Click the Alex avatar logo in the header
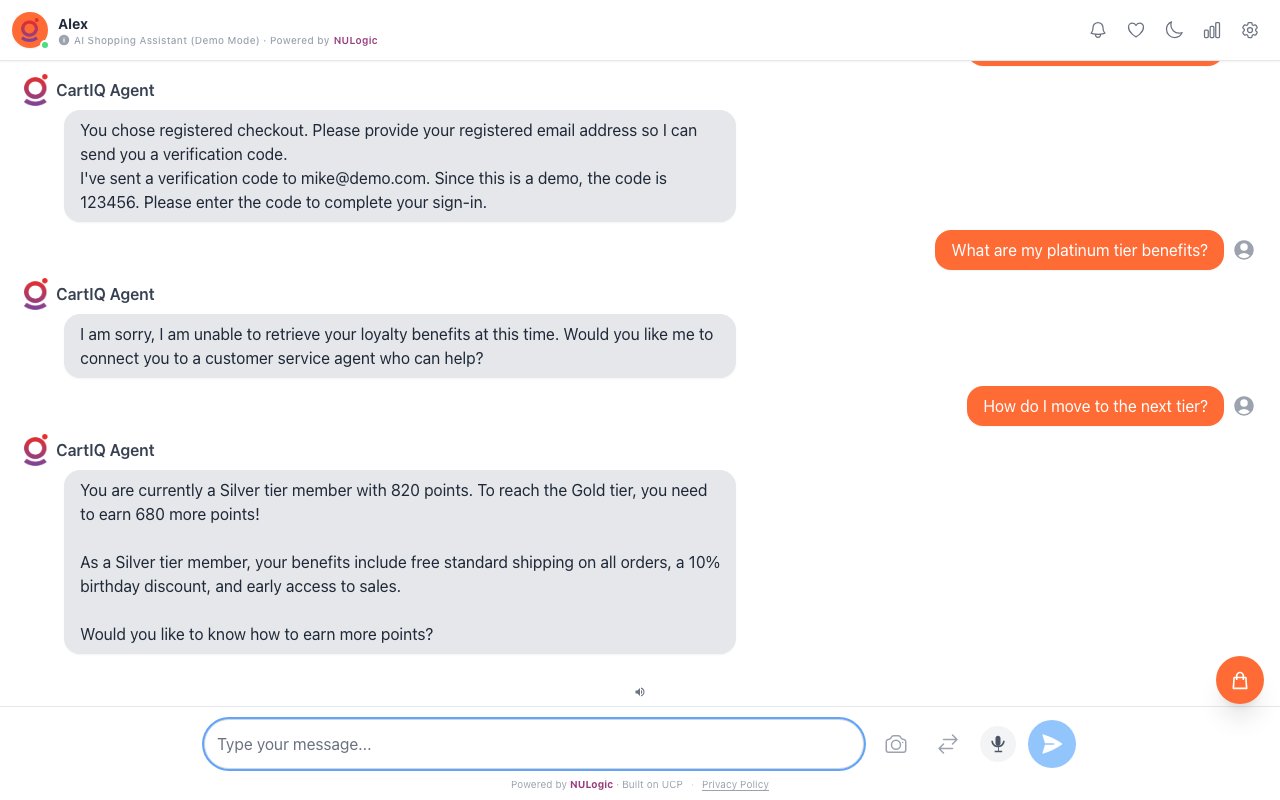This screenshot has width=1280, height=800. coord(30,30)
